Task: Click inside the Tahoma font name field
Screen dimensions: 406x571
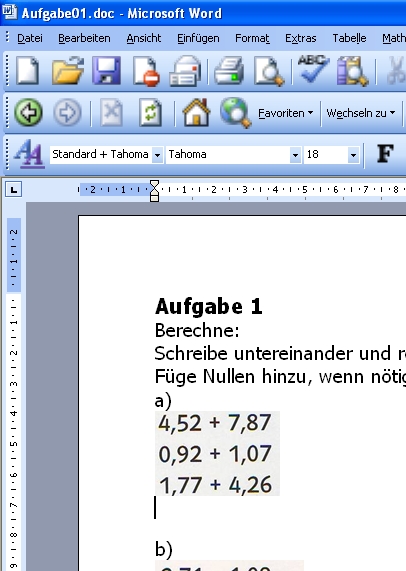Action: (x=228, y=155)
